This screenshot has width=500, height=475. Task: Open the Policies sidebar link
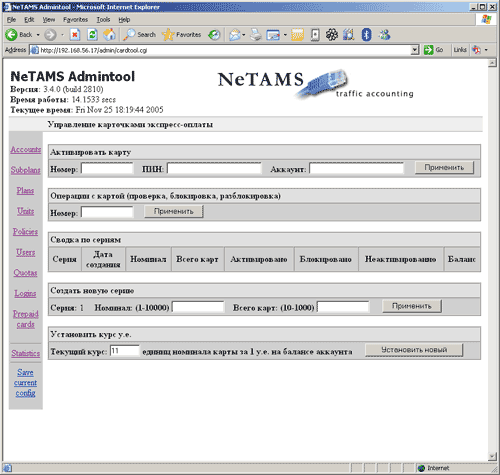(x=25, y=232)
